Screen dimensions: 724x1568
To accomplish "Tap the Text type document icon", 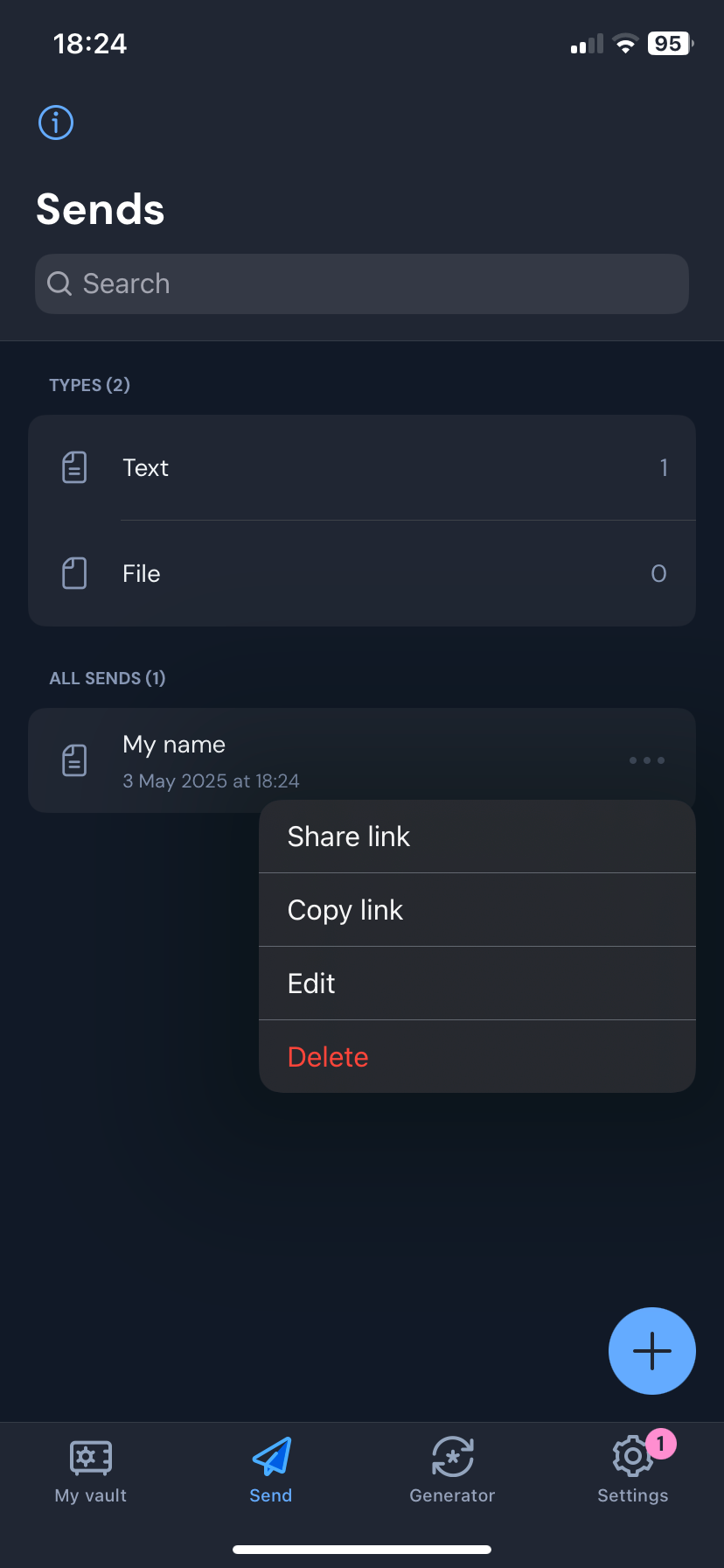I will (74, 468).
